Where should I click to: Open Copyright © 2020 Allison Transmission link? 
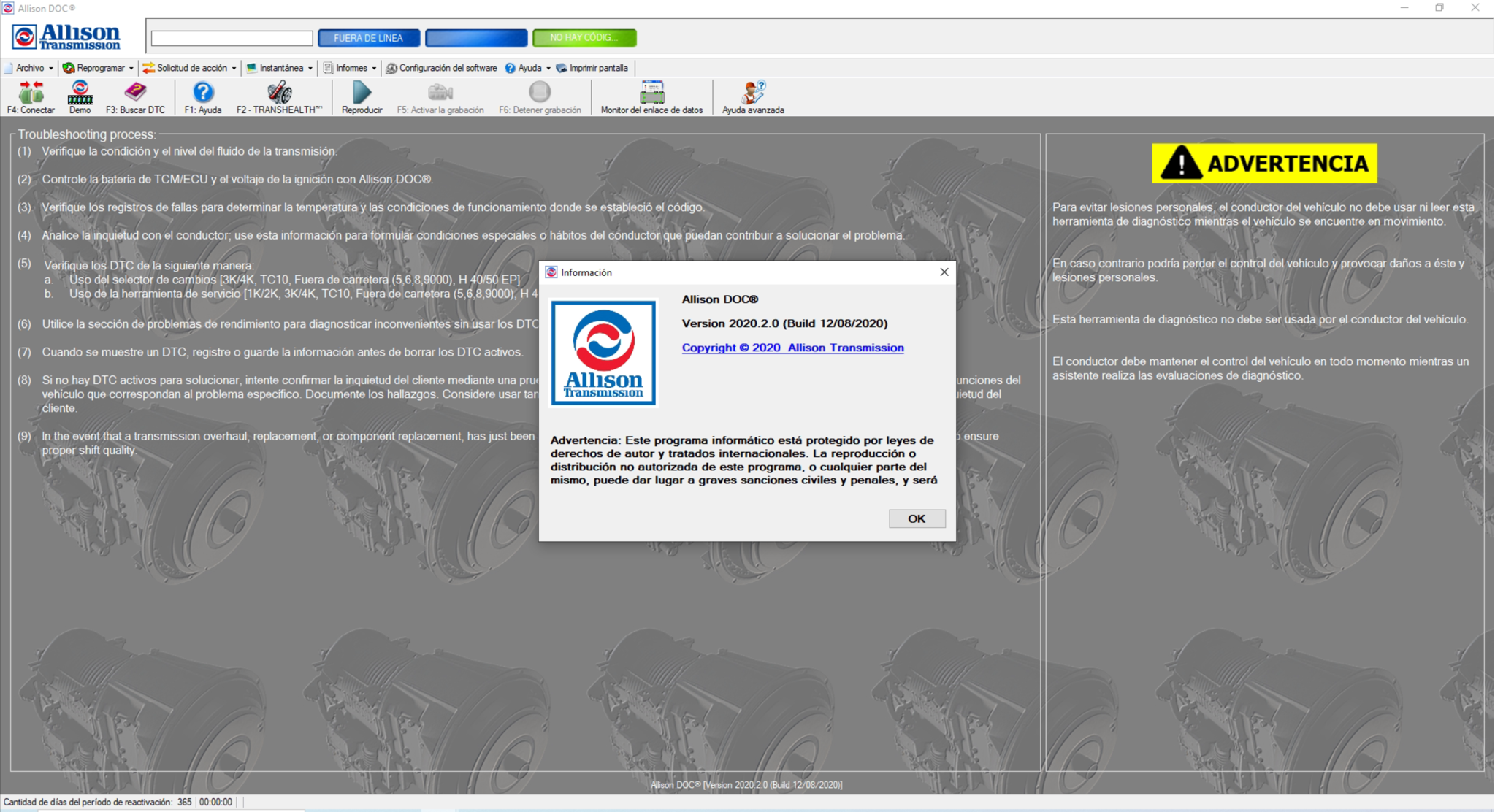(x=792, y=348)
